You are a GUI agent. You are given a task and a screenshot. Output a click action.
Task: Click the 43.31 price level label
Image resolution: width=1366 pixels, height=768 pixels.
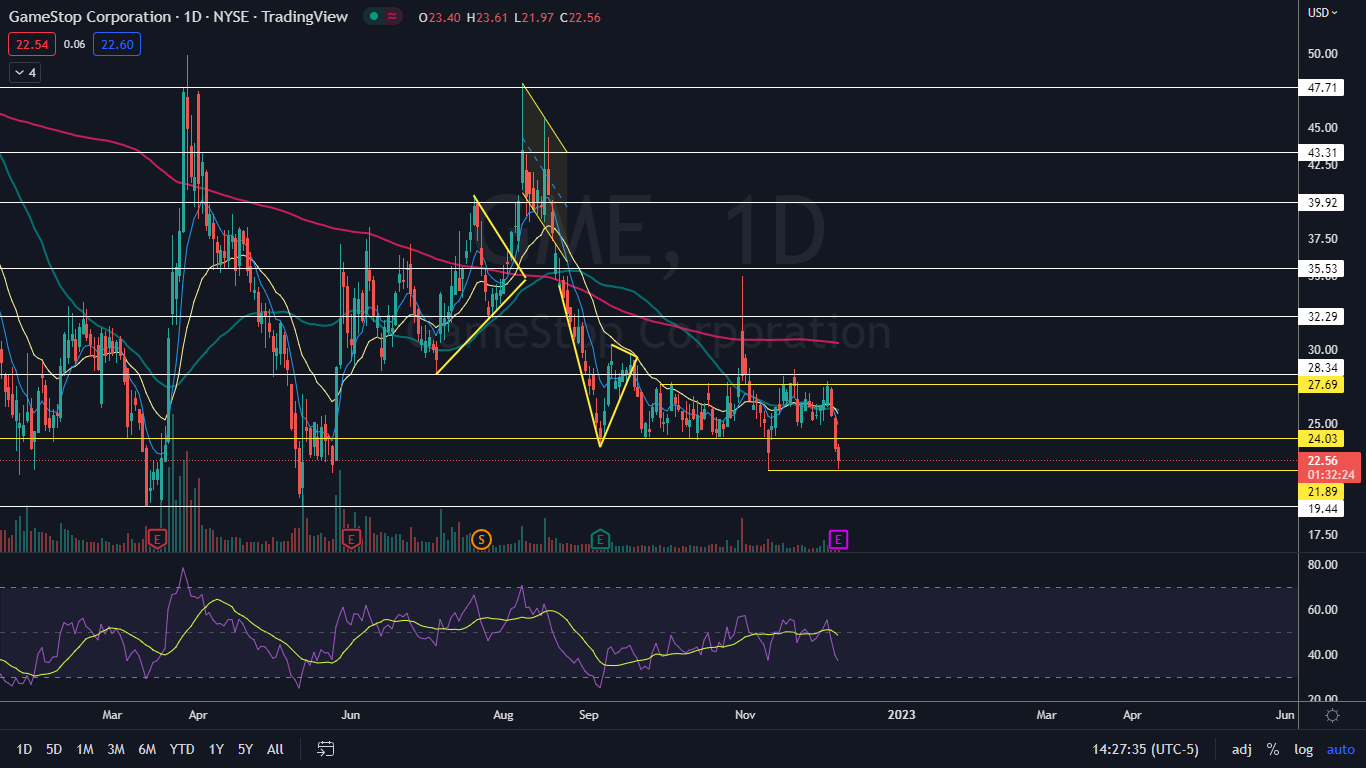pos(1323,153)
